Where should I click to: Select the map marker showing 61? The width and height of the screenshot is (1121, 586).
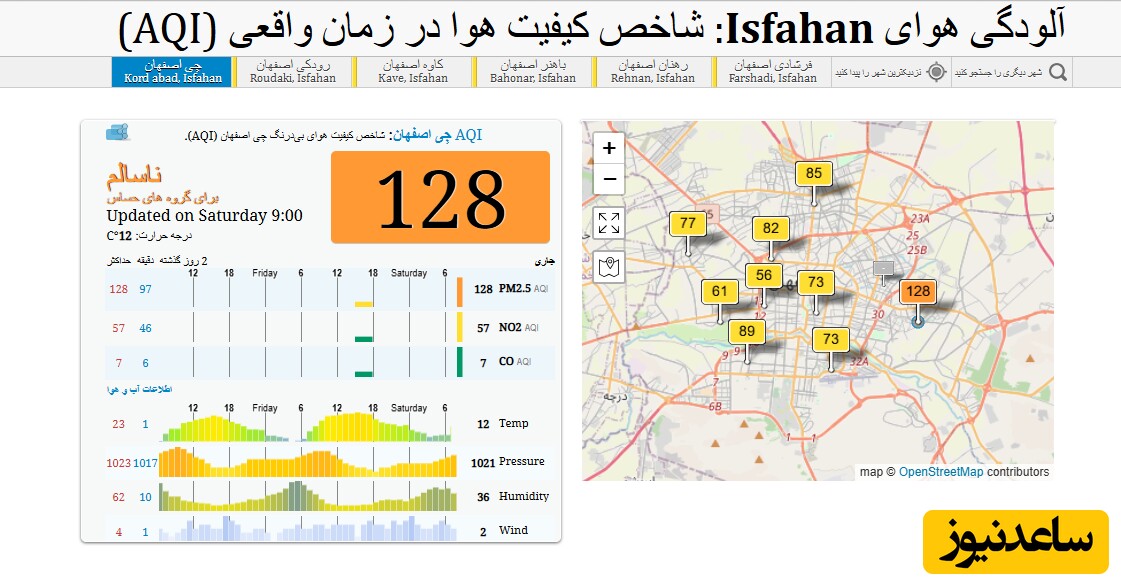tap(720, 292)
